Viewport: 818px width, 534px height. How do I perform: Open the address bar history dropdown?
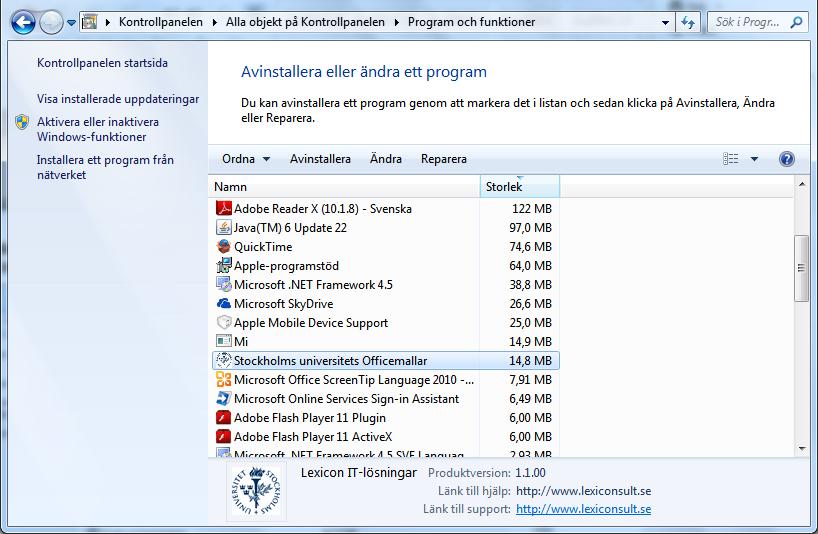665,22
